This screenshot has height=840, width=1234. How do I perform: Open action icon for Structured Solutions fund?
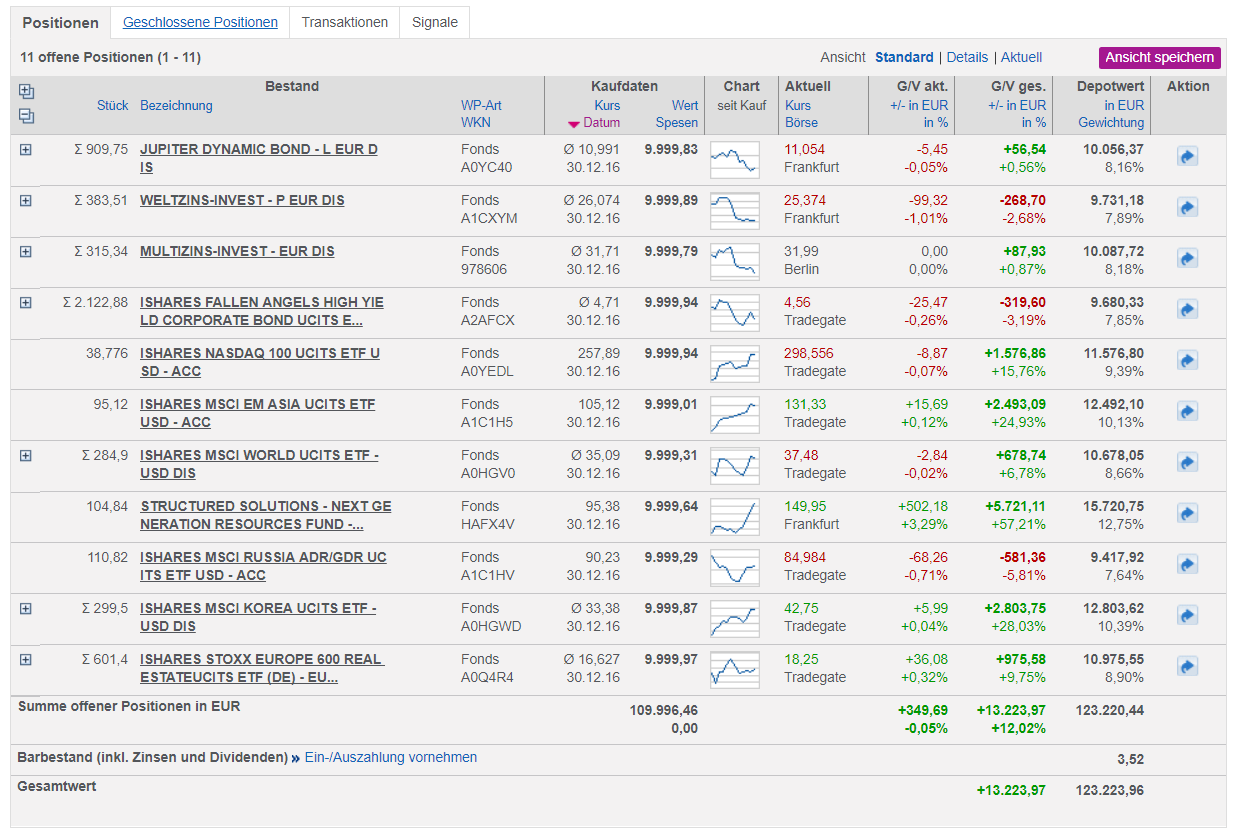[1187, 514]
